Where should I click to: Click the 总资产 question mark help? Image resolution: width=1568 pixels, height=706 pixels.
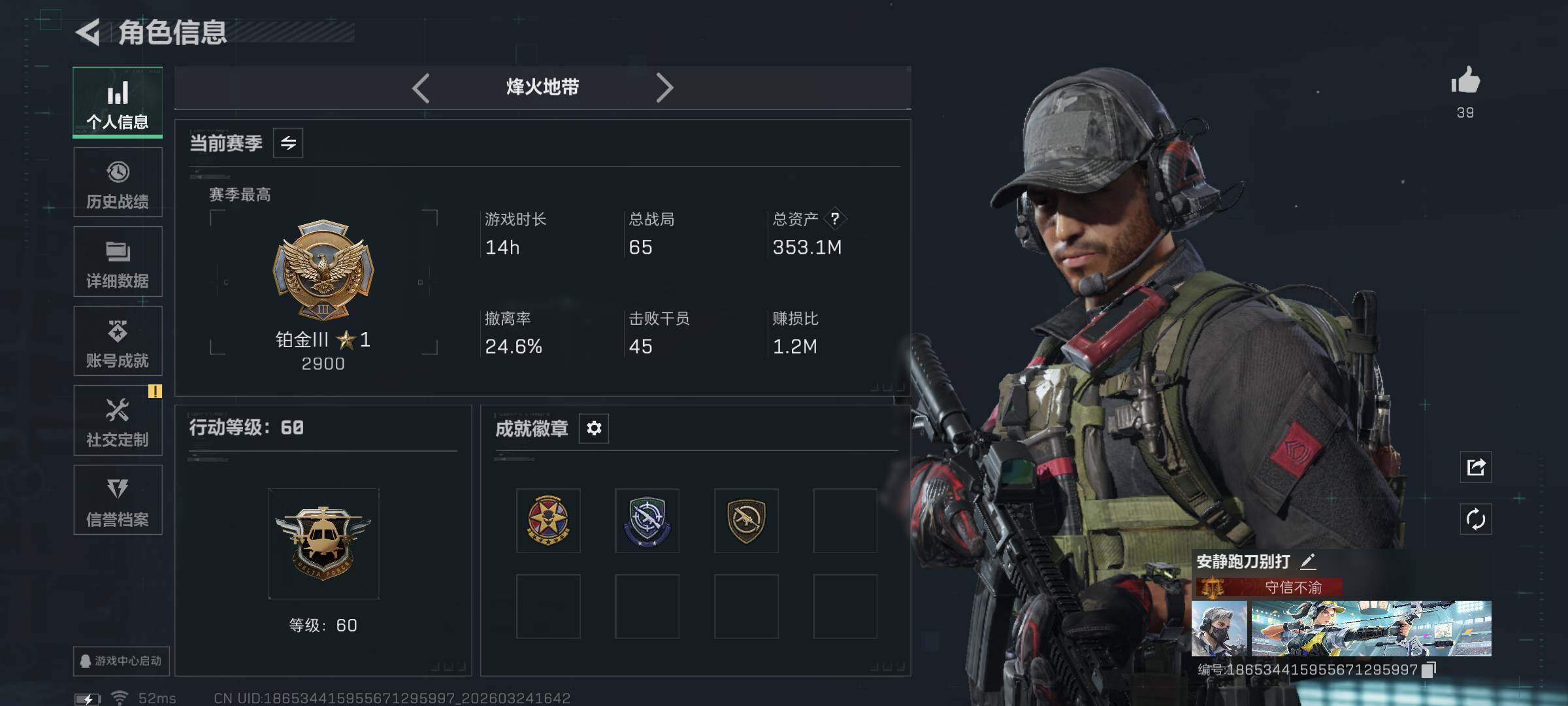[x=834, y=219]
